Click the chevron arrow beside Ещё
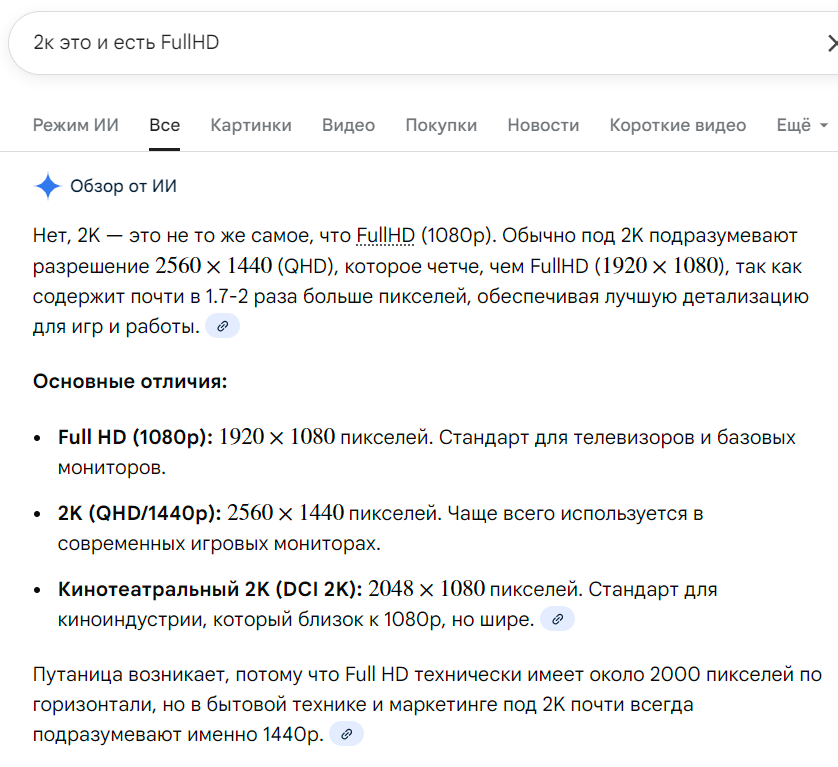This screenshot has width=838, height=767. 826,125
